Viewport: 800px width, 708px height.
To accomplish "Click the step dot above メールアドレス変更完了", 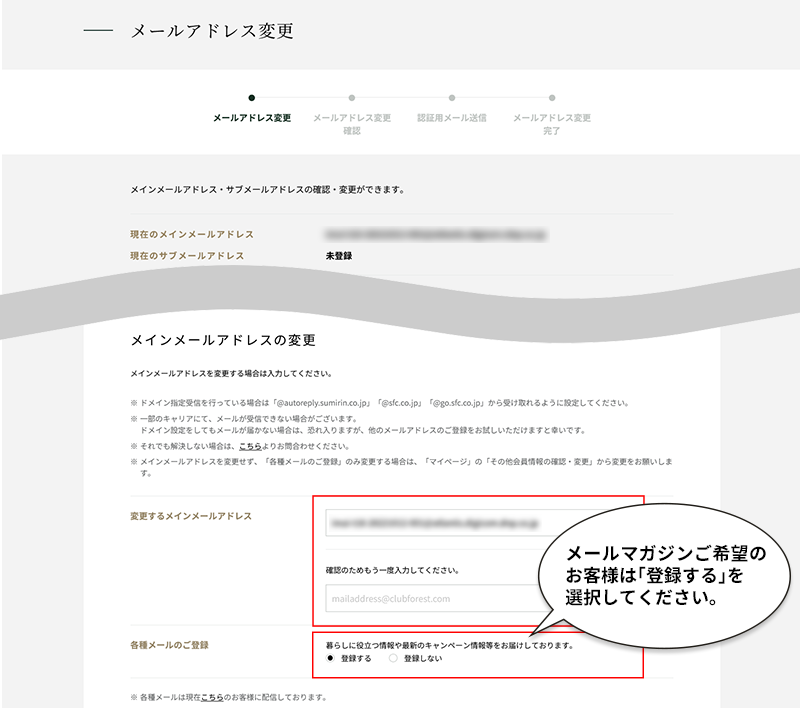I will pyautogui.click(x=552, y=98).
